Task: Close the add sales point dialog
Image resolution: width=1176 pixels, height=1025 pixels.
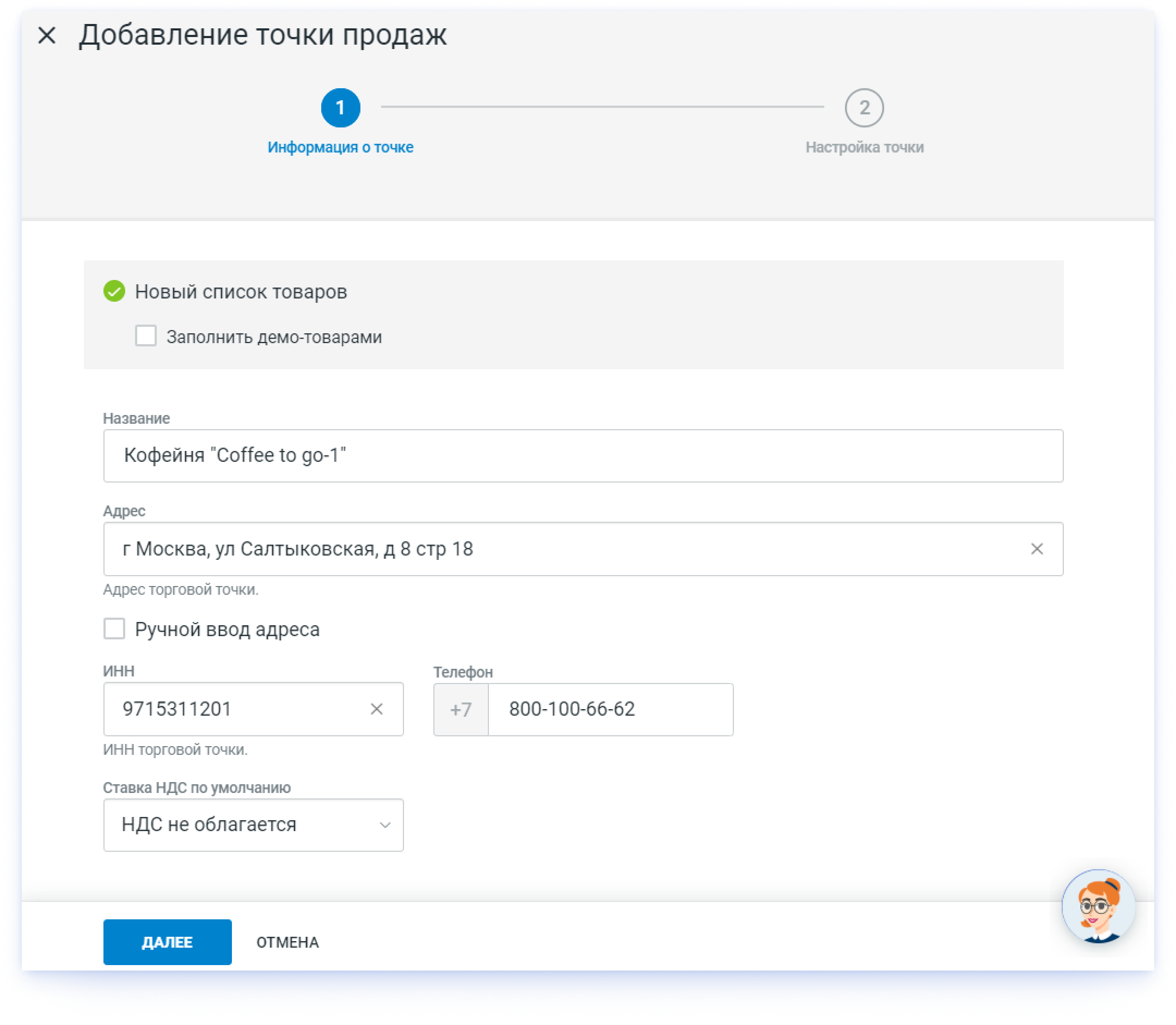Action: tap(47, 35)
